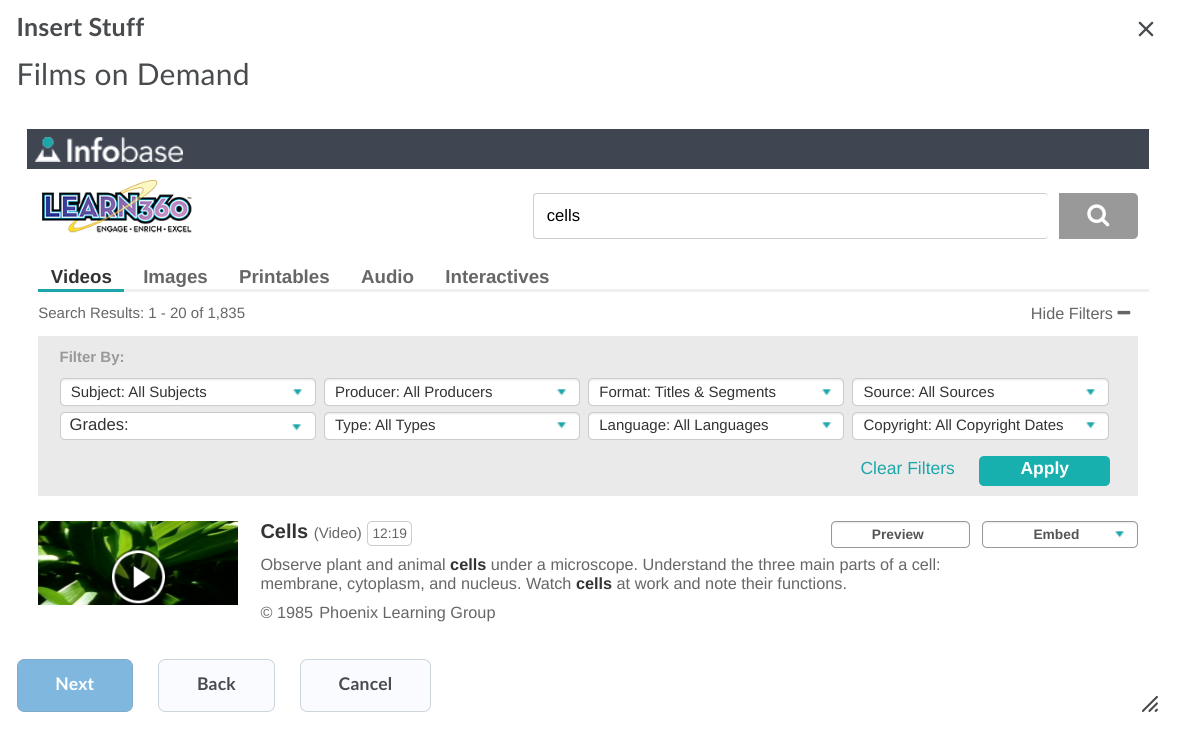Viewport: 1183px width, 729px height.
Task: Play the Cells video thumbnail
Action: 138,576
